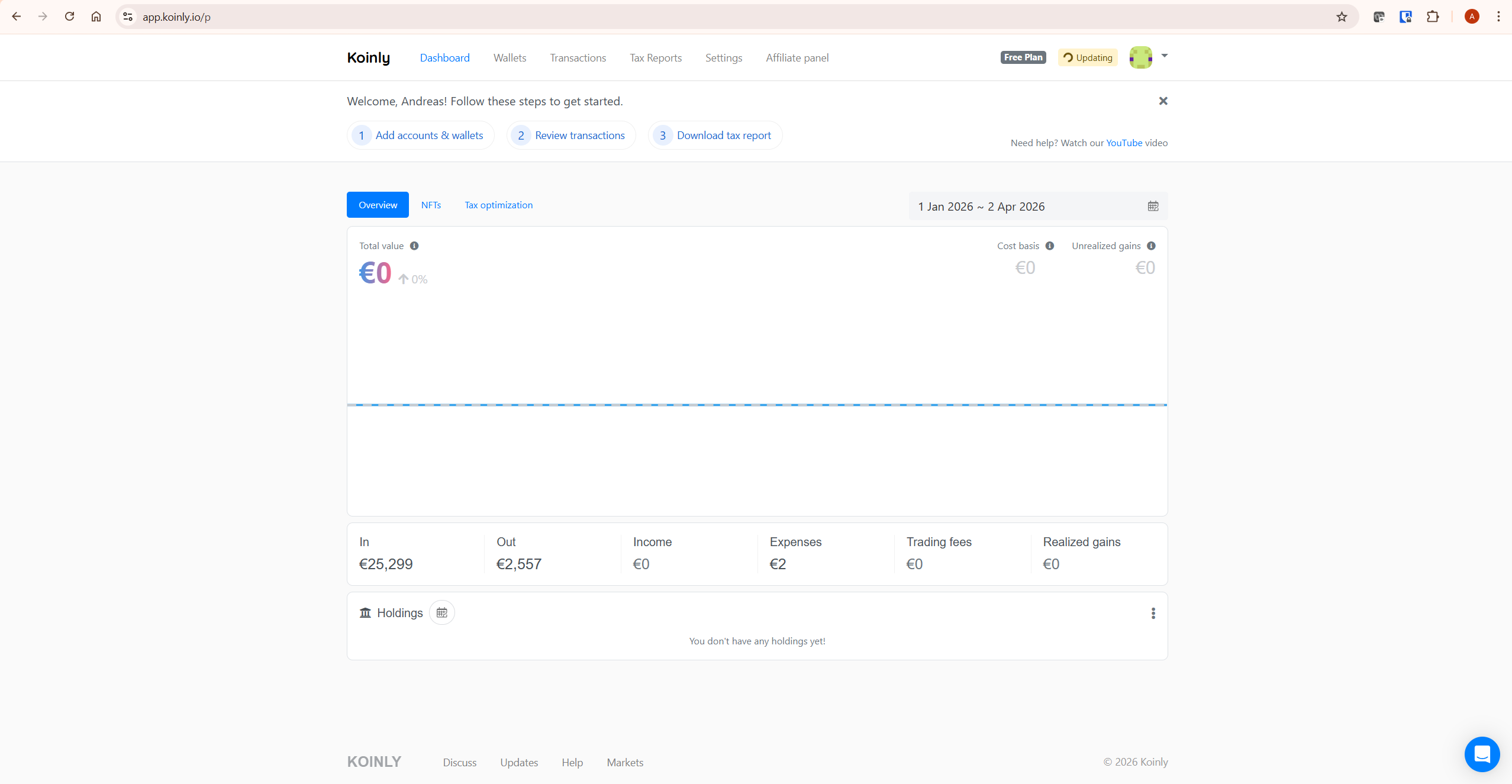Open the date range calendar picker
Viewport: 1512px width, 784px height.
coord(1152,206)
